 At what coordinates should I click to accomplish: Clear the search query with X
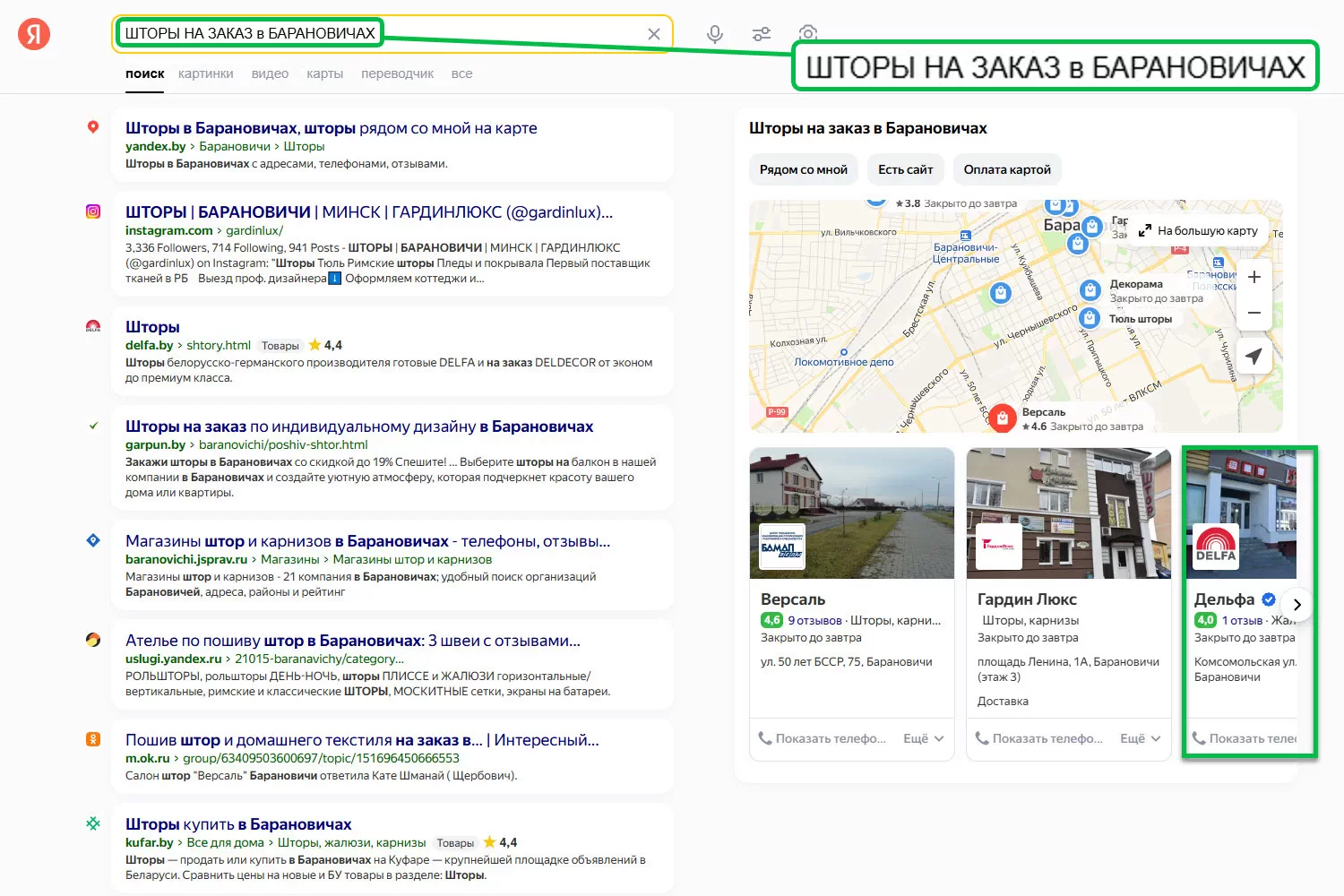pyautogui.click(x=654, y=34)
